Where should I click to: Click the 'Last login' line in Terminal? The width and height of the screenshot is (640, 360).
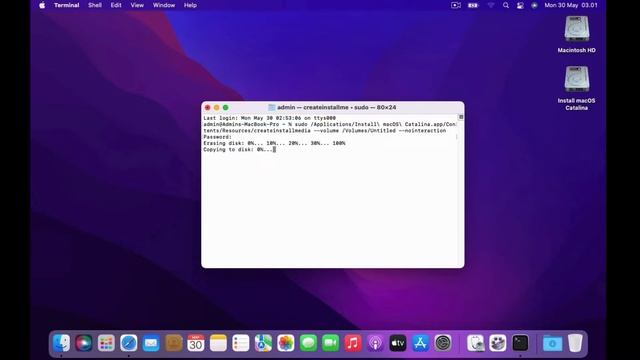pos(269,118)
